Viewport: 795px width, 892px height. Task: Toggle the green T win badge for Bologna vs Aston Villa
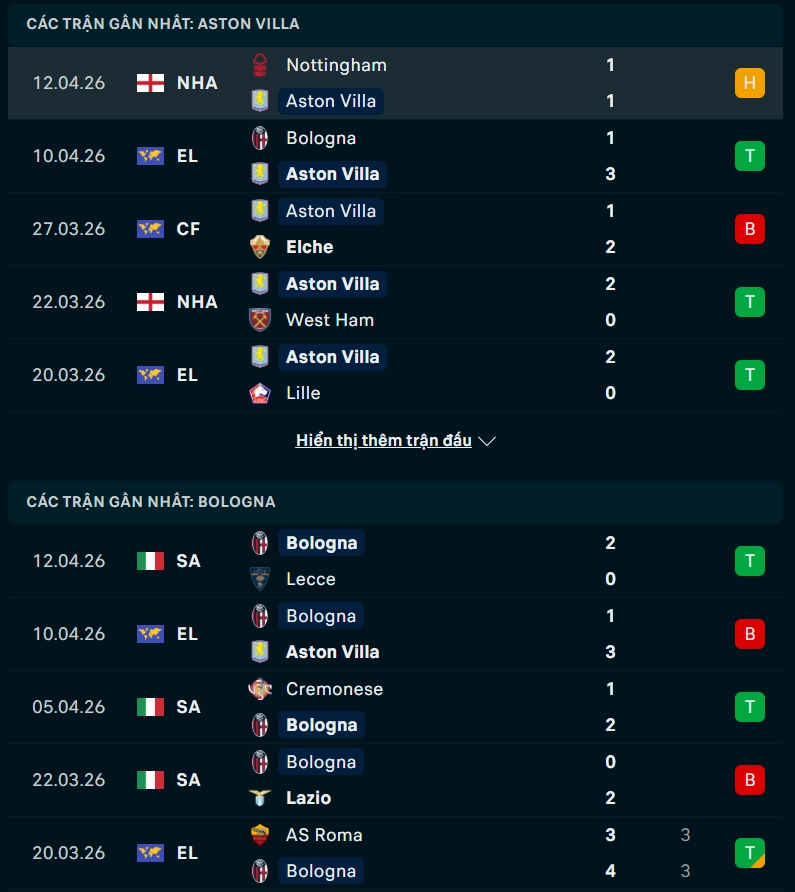tap(749, 156)
